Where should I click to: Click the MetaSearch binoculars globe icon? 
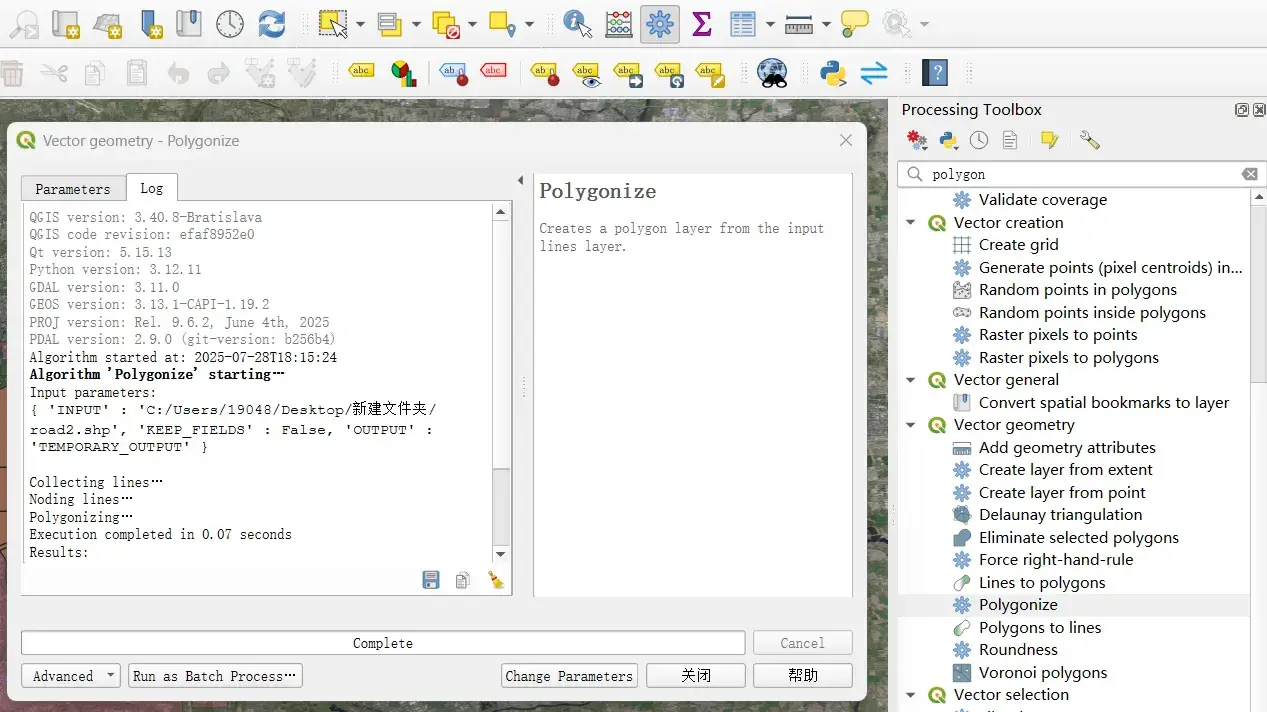coord(772,72)
